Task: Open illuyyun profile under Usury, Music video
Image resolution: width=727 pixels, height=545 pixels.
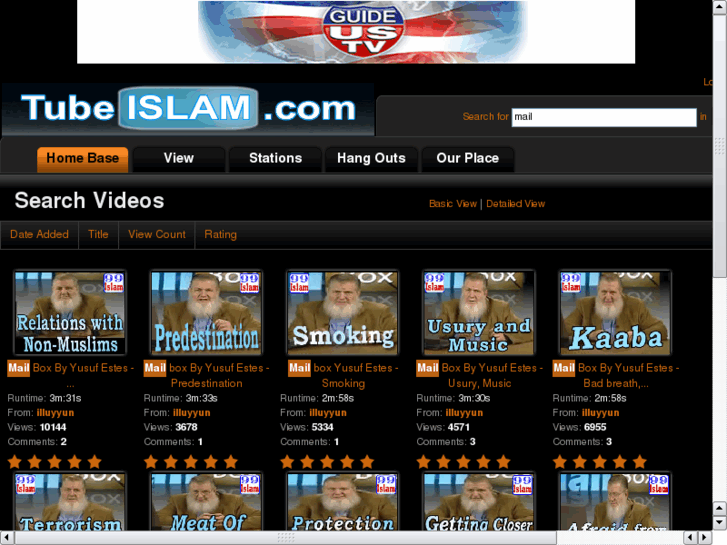Action: point(464,413)
